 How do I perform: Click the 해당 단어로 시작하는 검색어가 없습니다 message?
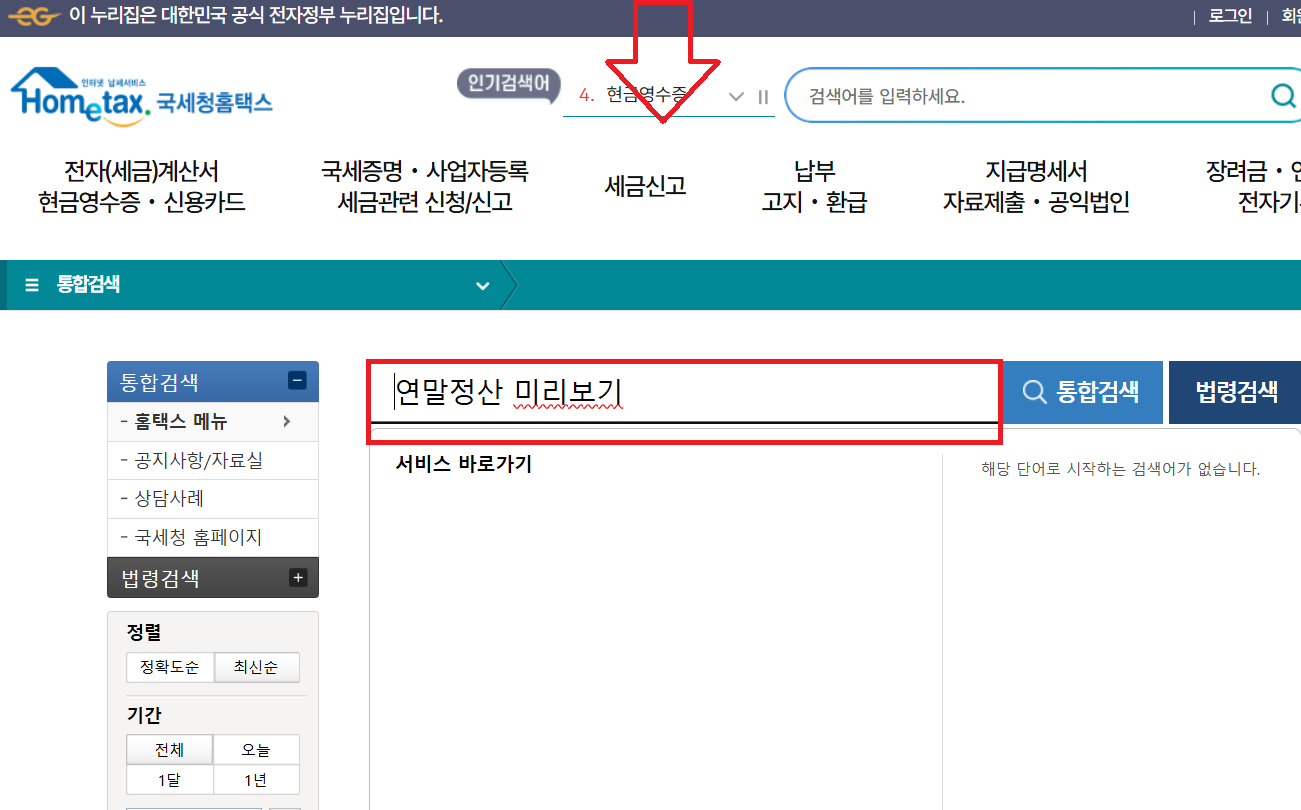point(1120,469)
